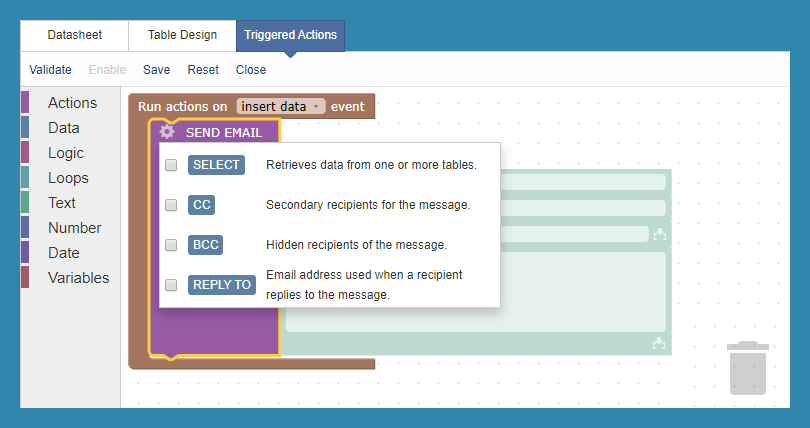The height and width of the screenshot is (428, 810).
Task: Click Save in the toolbar
Action: [x=156, y=70]
